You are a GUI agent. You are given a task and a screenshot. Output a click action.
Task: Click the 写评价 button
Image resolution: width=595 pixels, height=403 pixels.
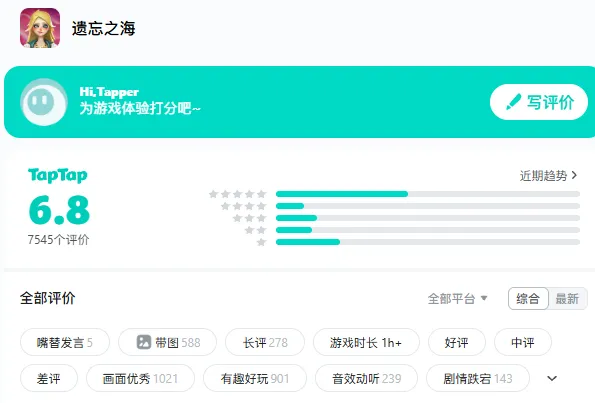pyautogui.click(x=539, y=102)
